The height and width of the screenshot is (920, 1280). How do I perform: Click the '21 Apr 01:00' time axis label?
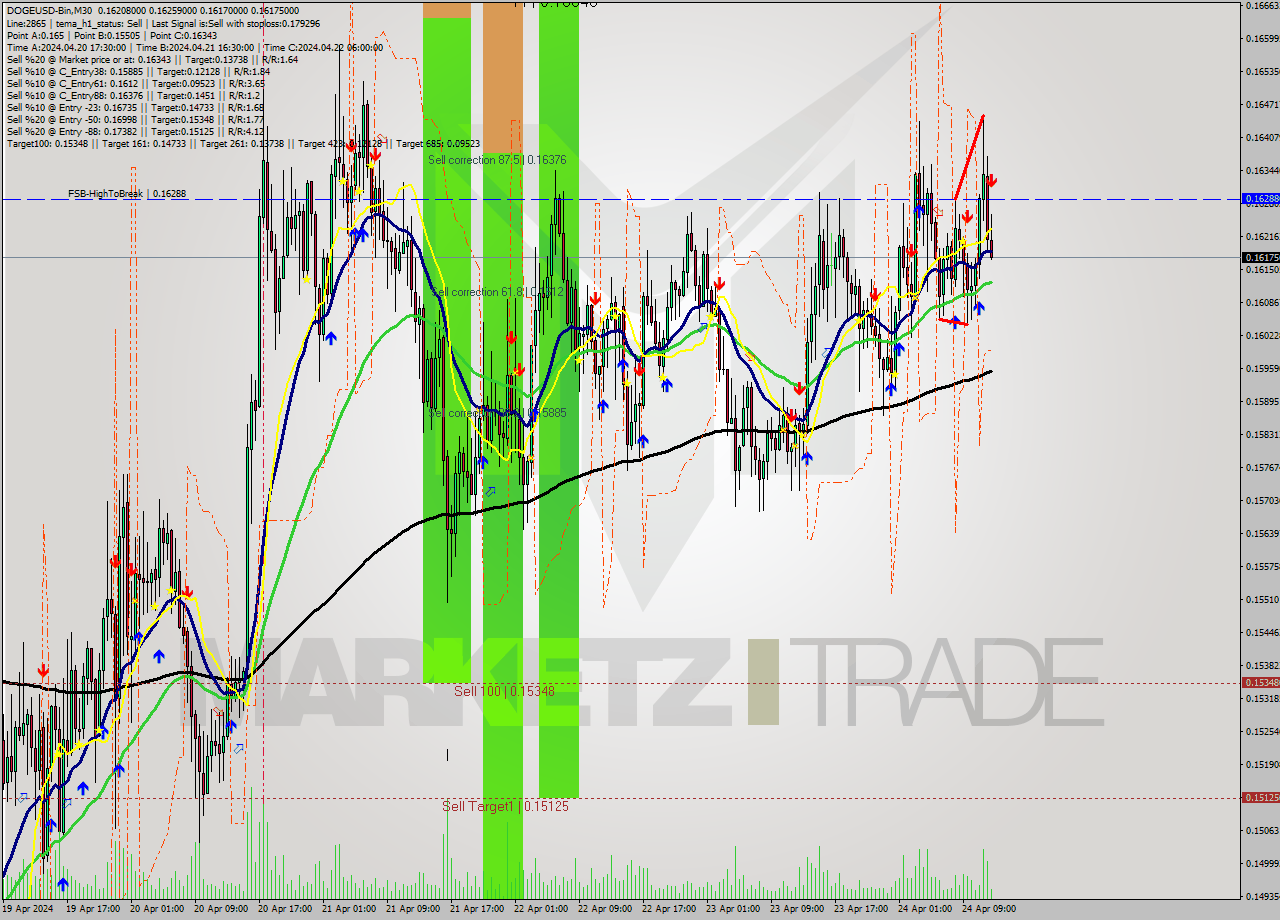(x=349, y=909)
